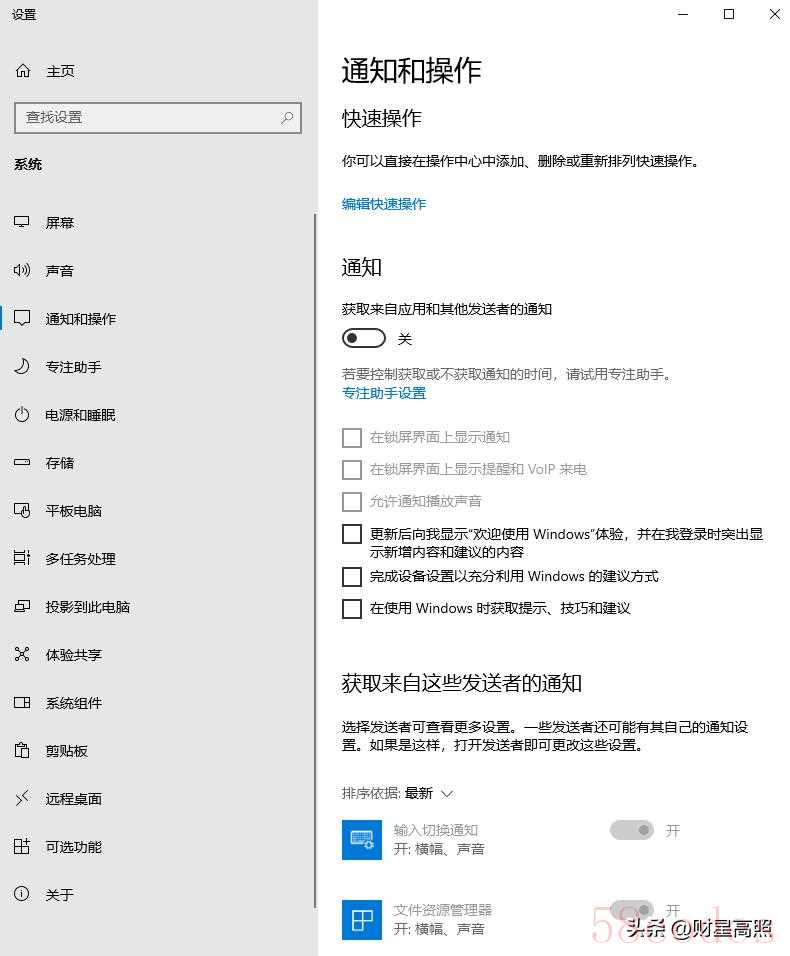Viewport: 790px width, 956px height.
Task: Click the 输入切换通知 app icon
Action: [x=361, y=840]
